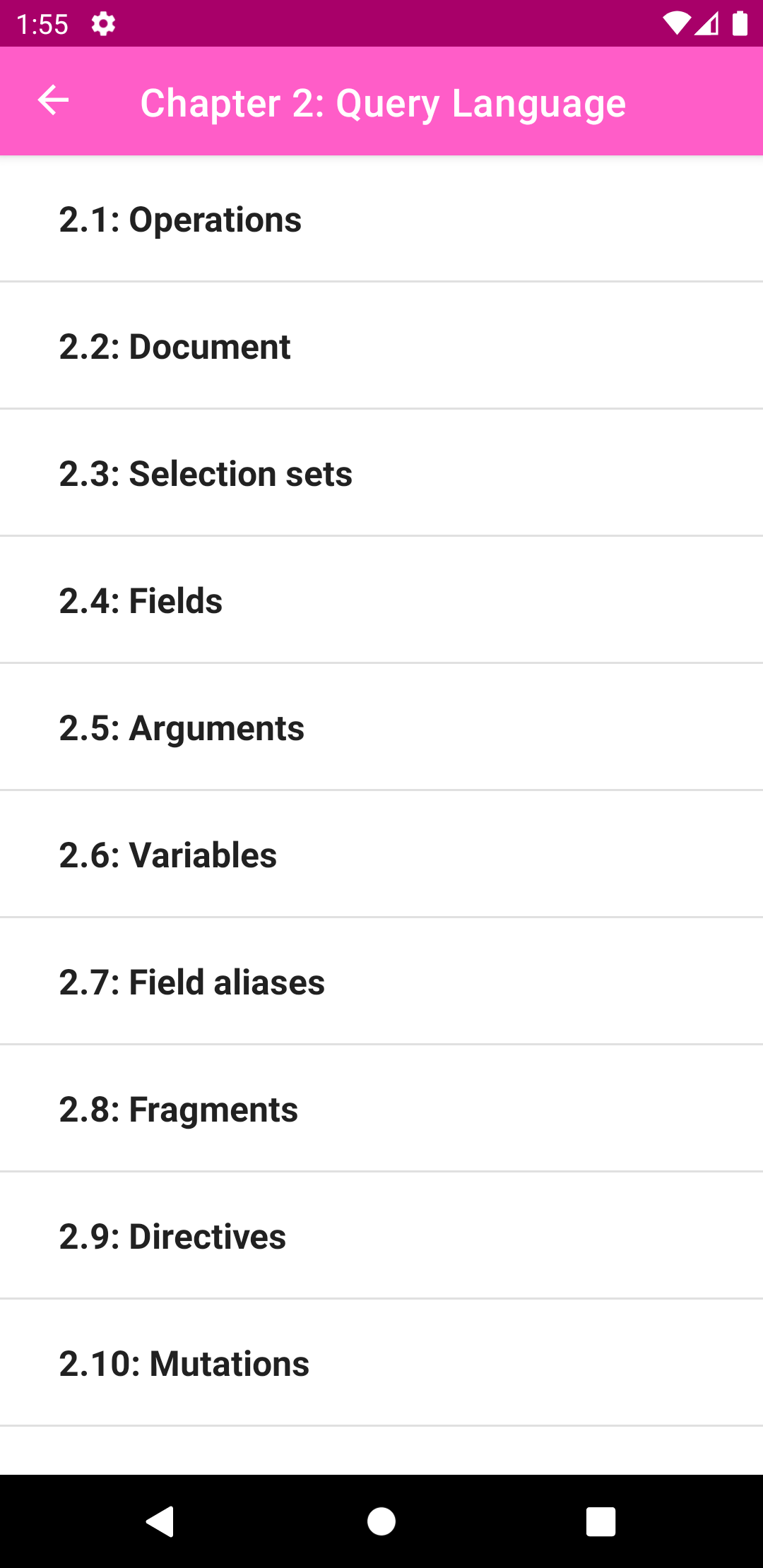Screen dimensions: 763x1568
Task: Tap the back arrow in header
Action: (x=53, y=100)
